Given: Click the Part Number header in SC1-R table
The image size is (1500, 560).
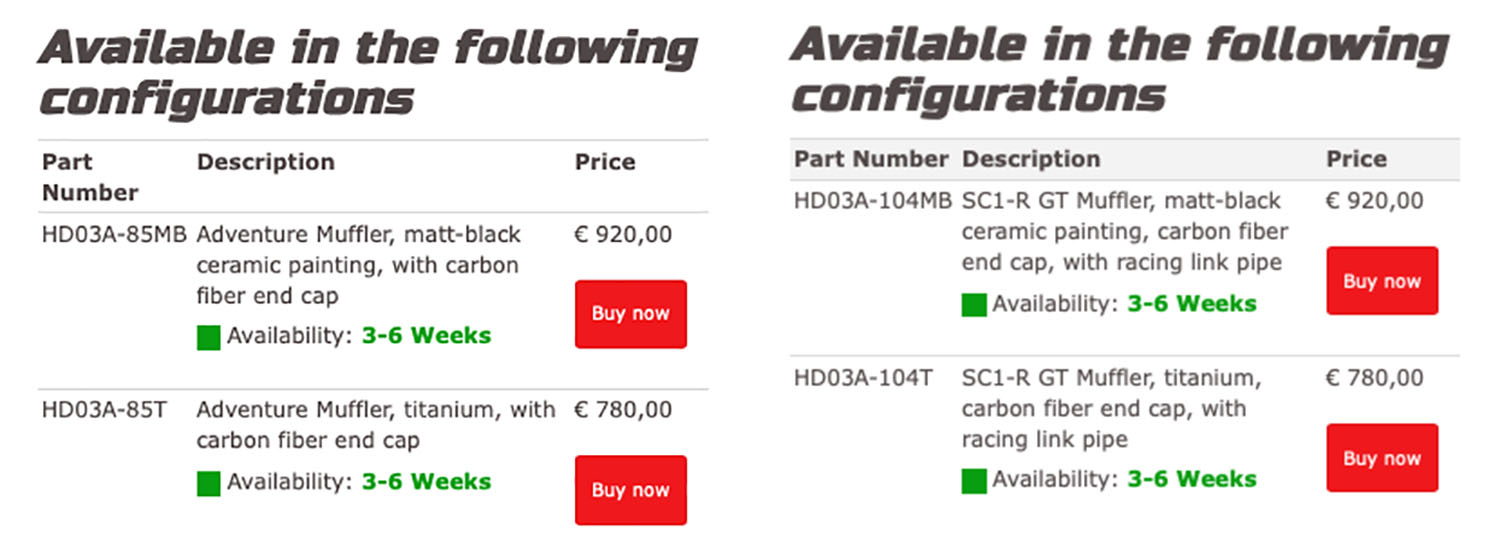Looking at the screenshot, I should pos(871,159).
